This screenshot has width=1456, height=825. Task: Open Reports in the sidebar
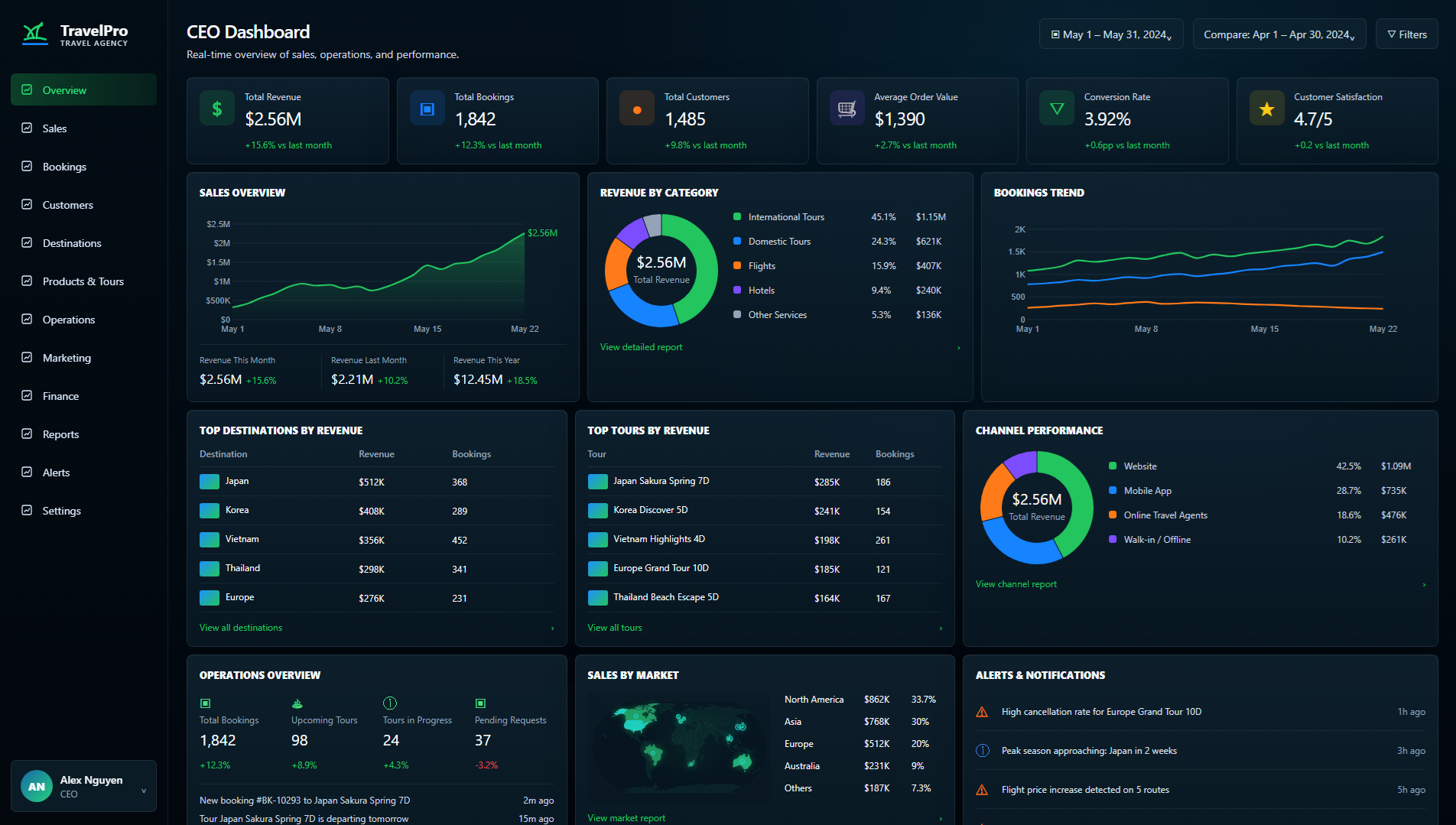(83, 434)
